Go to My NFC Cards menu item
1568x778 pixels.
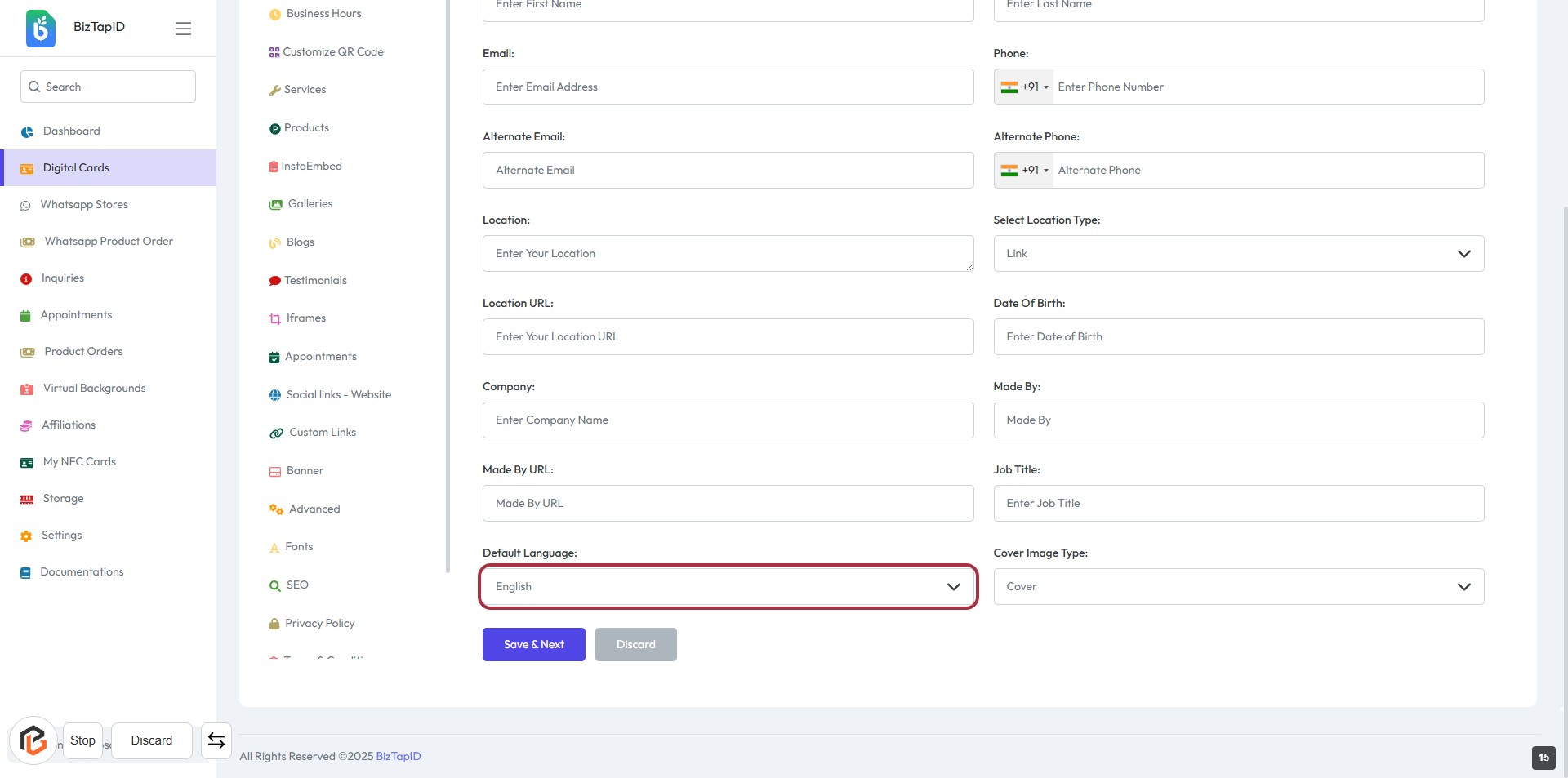tap(79, 462)
